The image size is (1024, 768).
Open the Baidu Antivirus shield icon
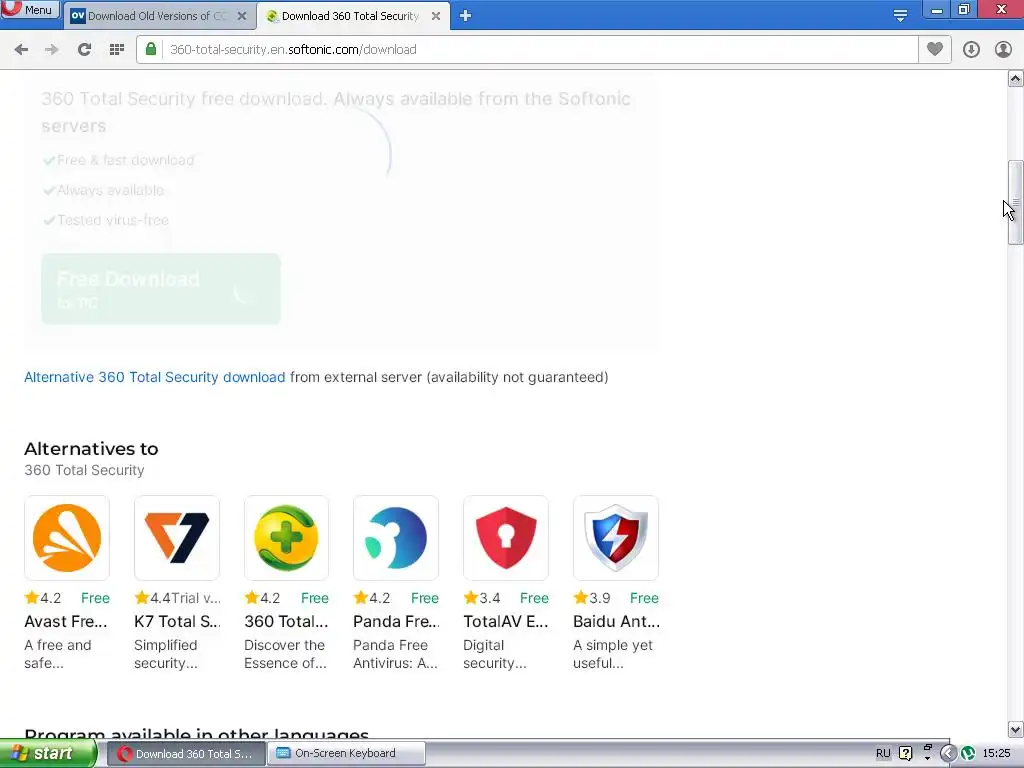pos(615,537)
